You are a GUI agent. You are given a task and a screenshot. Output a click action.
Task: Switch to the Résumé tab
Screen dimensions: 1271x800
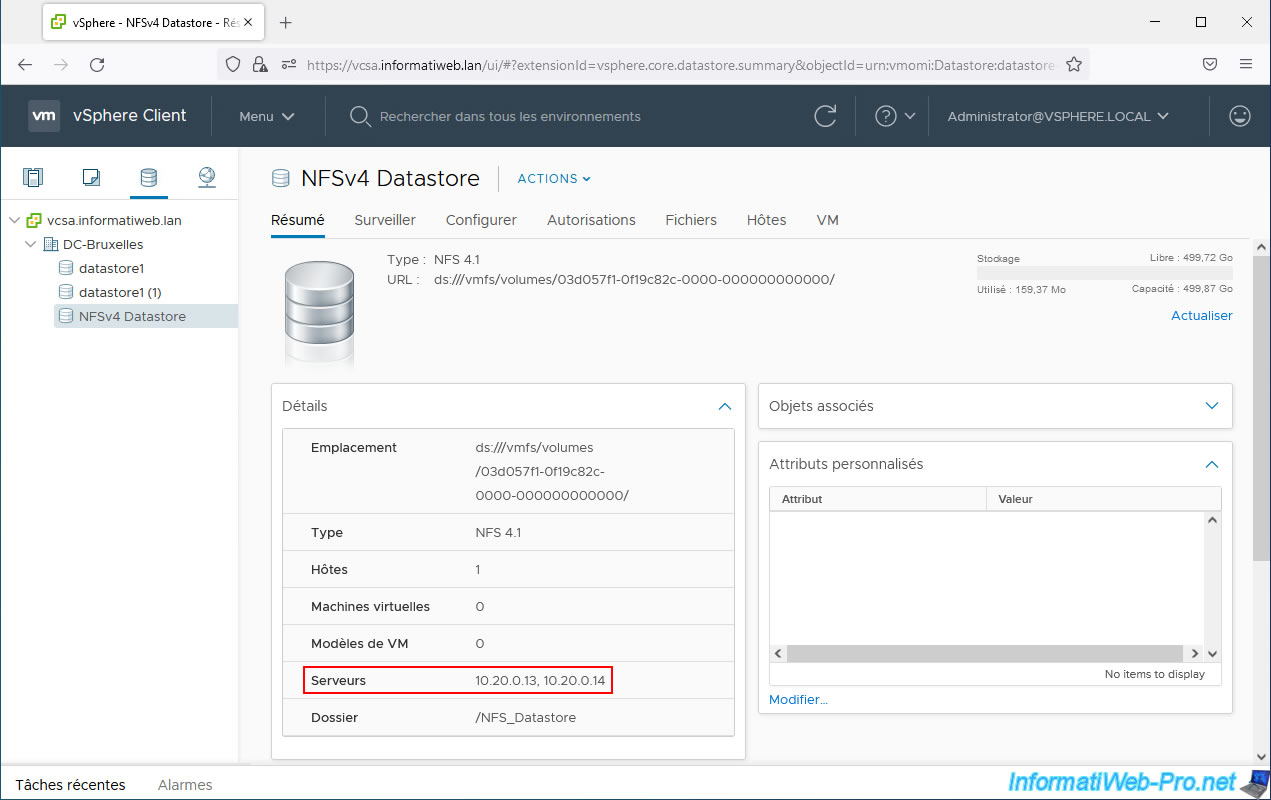coord(298,220)
